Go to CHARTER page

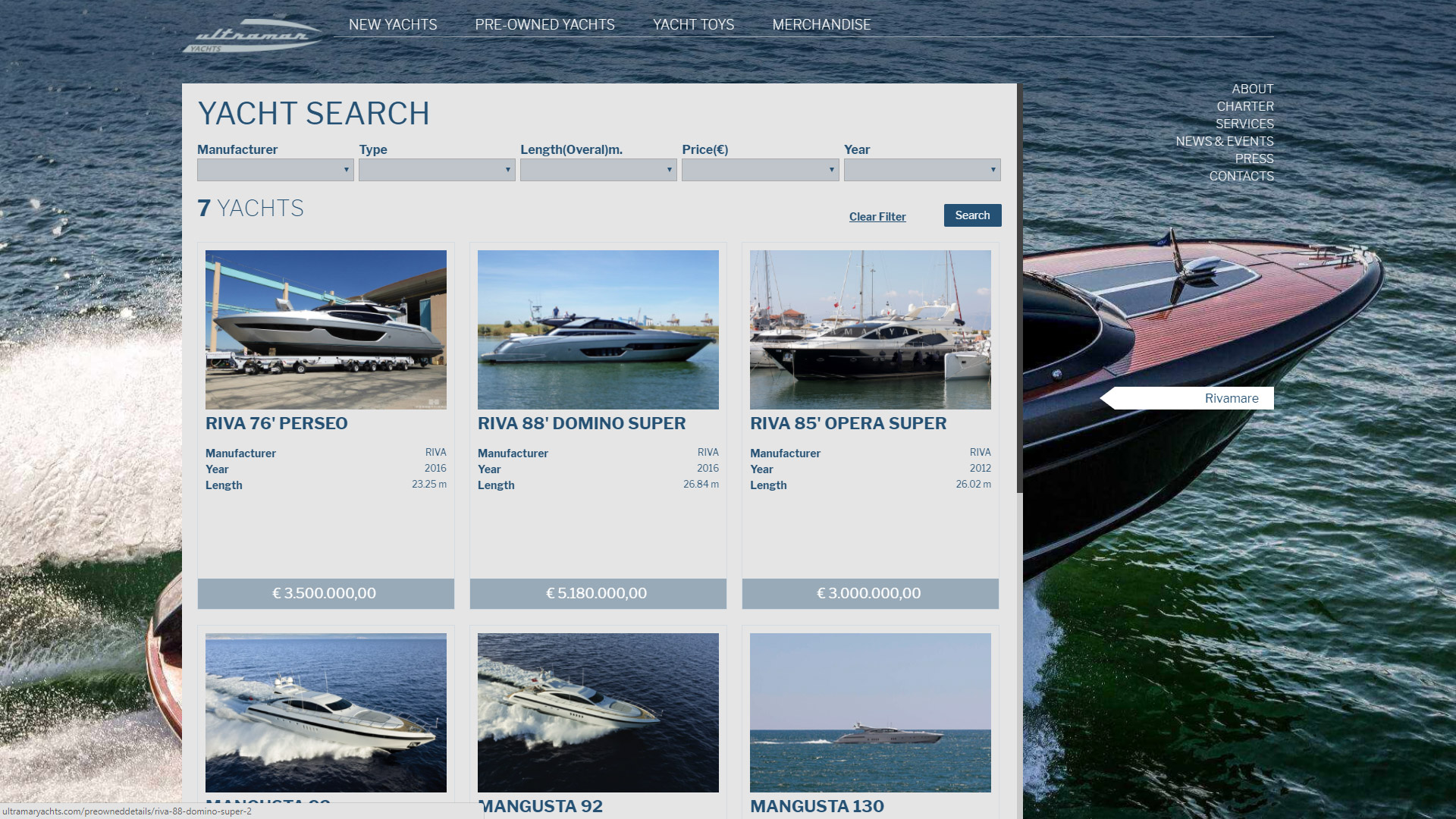click(x=1245, y=106)
